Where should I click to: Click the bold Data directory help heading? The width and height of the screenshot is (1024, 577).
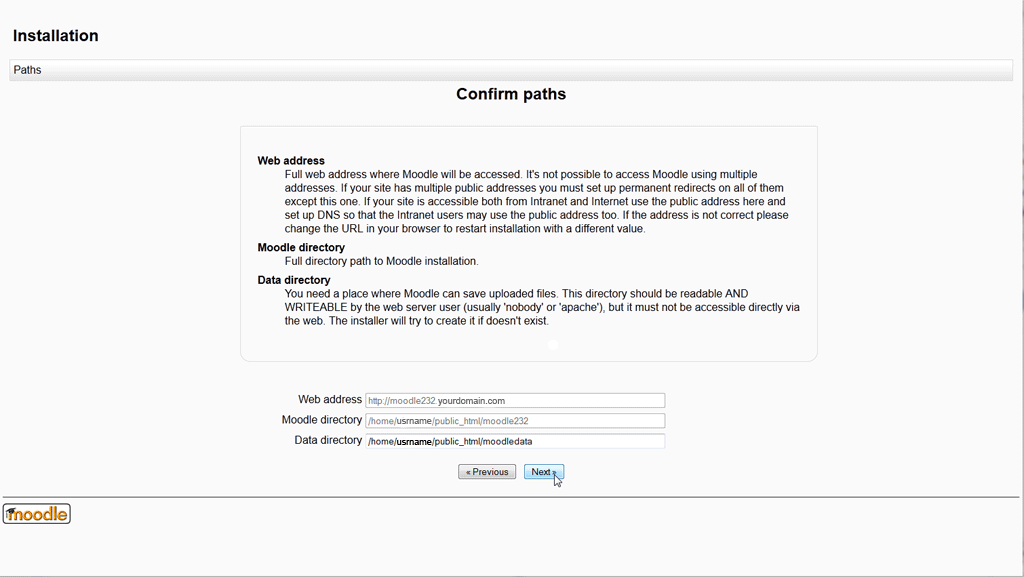pyautogui.click(x=294, y=280)
